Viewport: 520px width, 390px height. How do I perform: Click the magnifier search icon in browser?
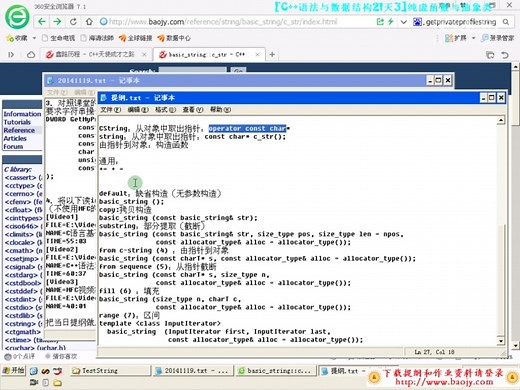point(506,22)
